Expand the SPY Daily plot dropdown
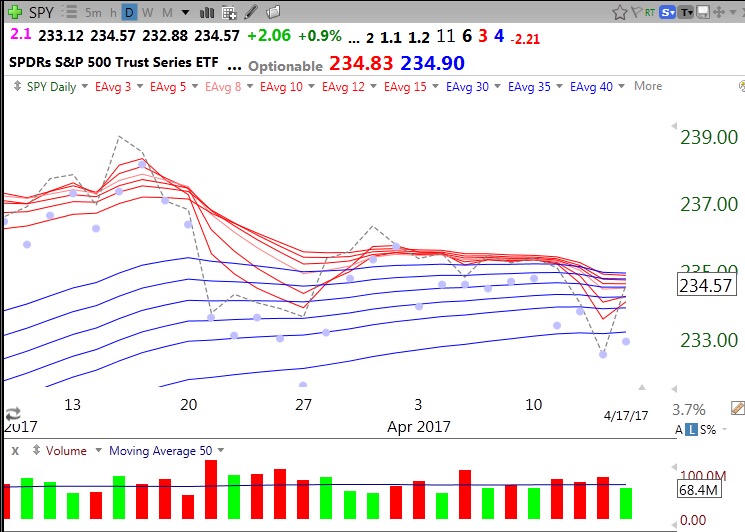 pyautogui.click(x=85, y=86)
